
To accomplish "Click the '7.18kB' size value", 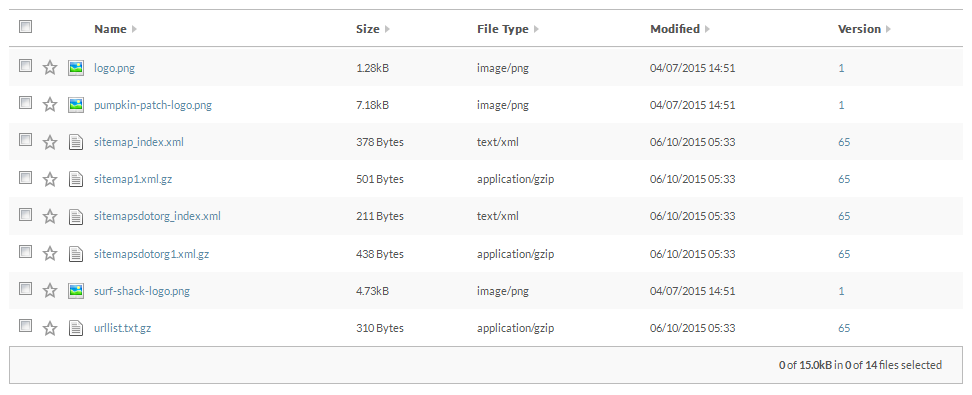I will click(x=373, y=105).
